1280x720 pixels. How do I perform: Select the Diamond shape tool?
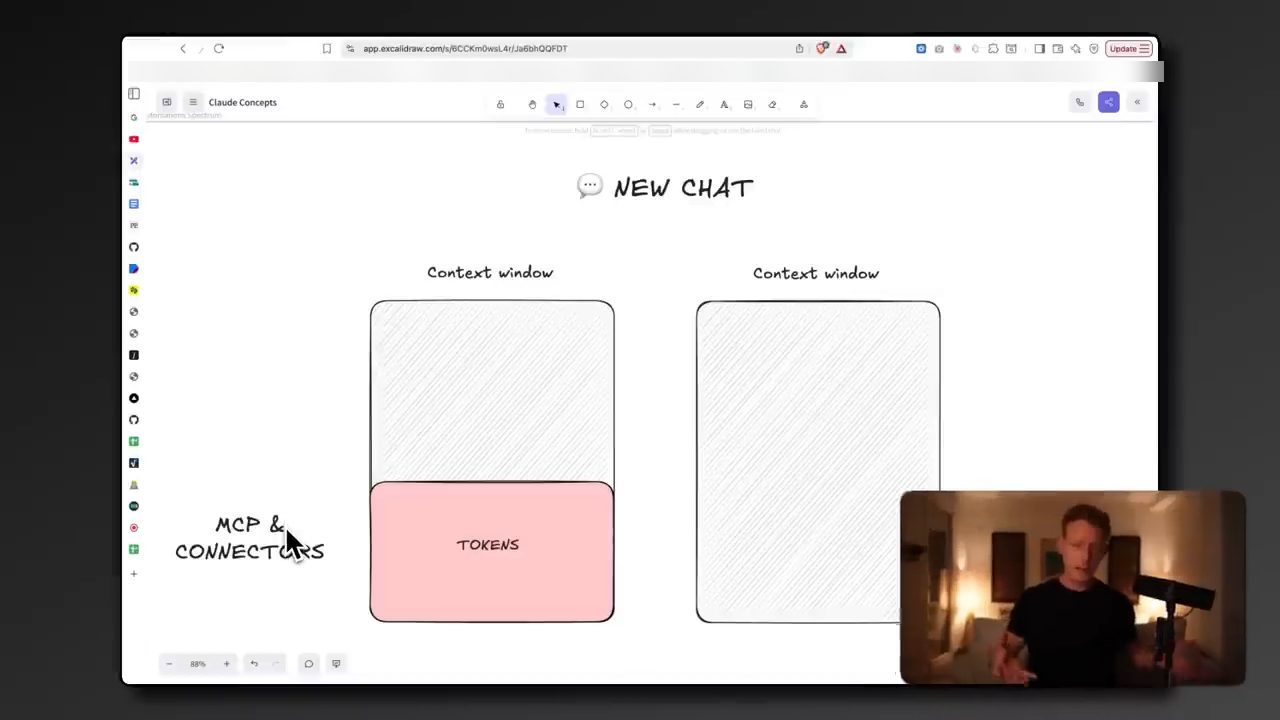[x=604, y=104]
